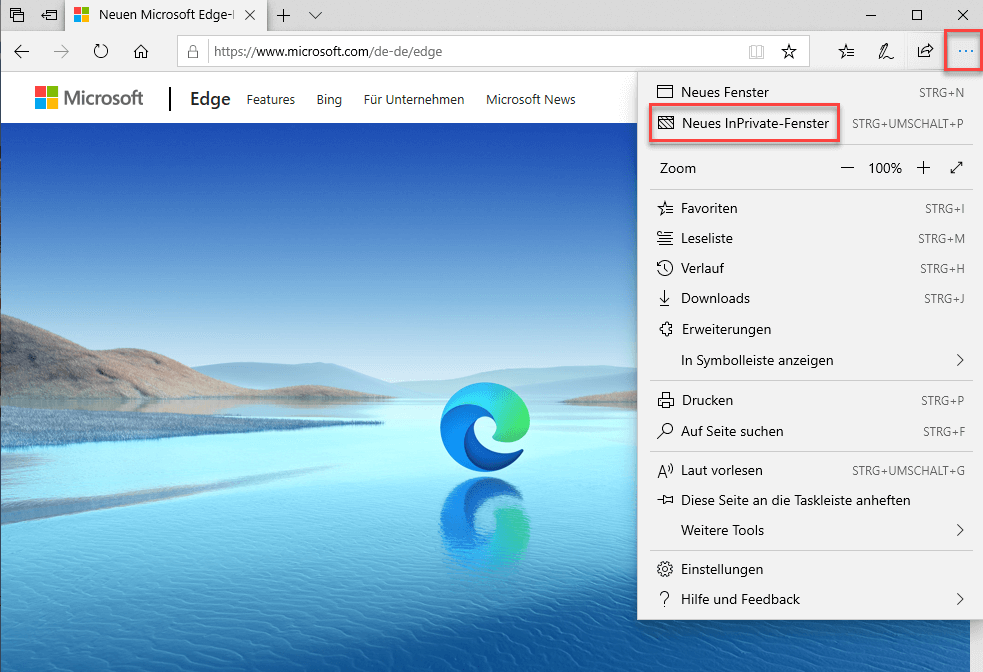Open Microsoft News navigation link
Viewport: 983px width, 672px height.
pyautogui.click(x=530, y=100)
